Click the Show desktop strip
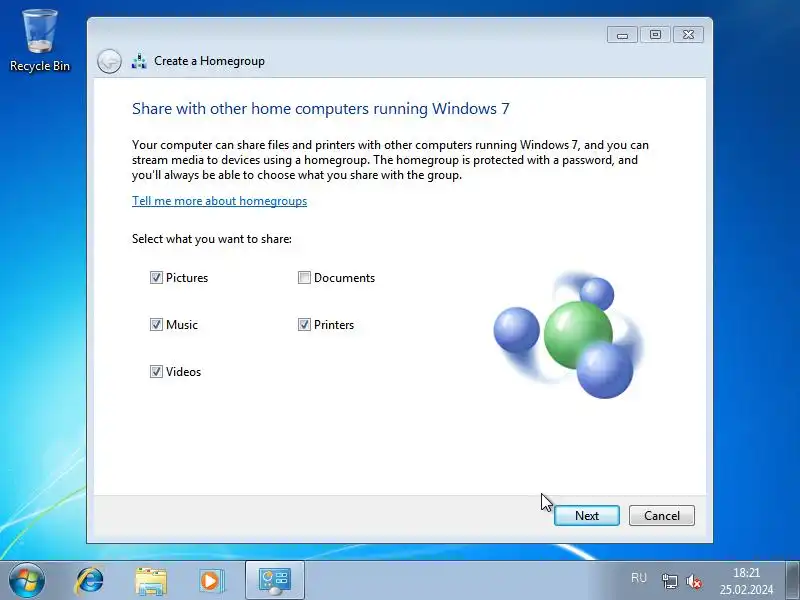The height and width of the screenshot is (600, 800). point(792,581)
